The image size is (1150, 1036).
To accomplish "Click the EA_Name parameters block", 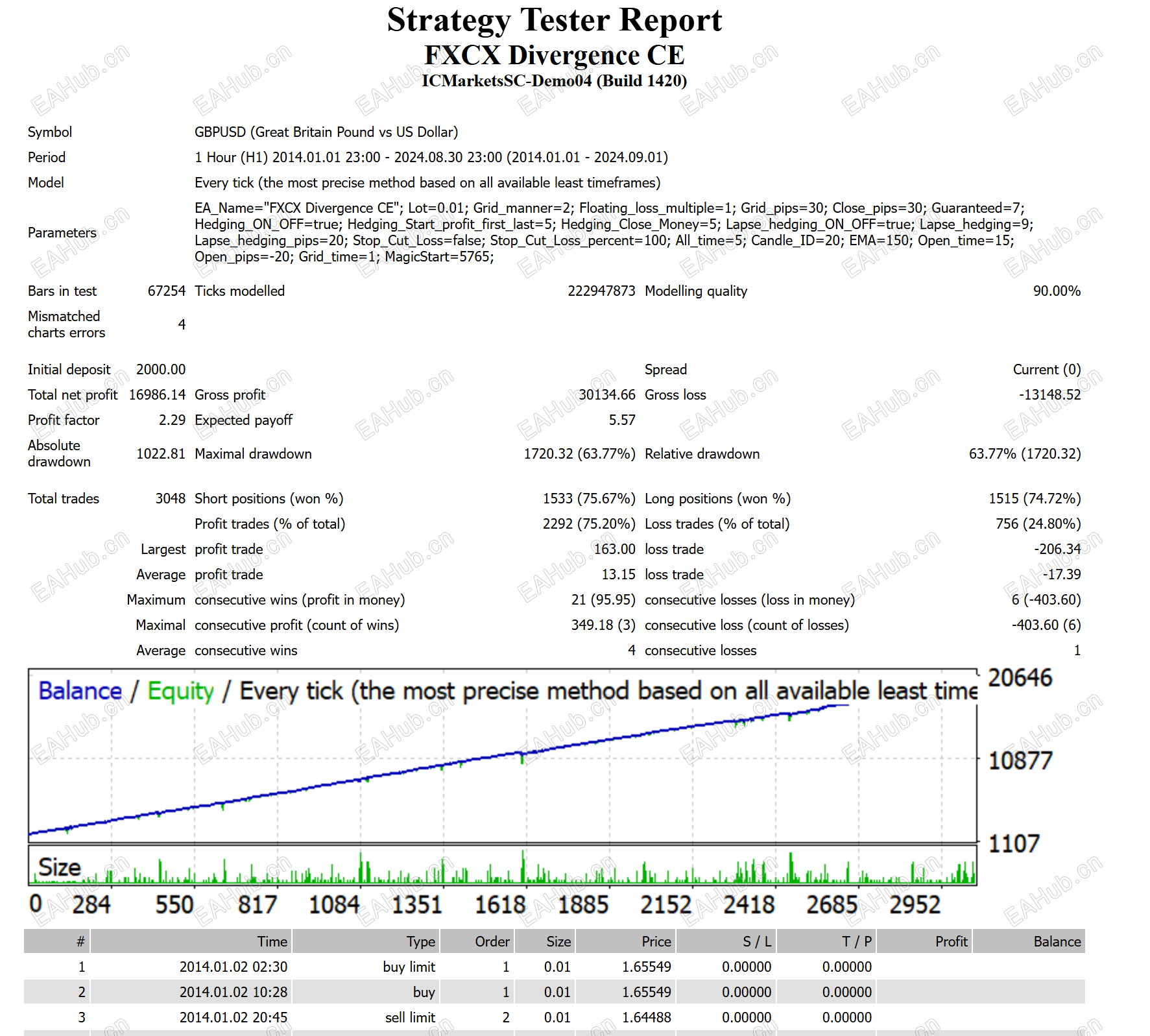I will click(614, 232).
